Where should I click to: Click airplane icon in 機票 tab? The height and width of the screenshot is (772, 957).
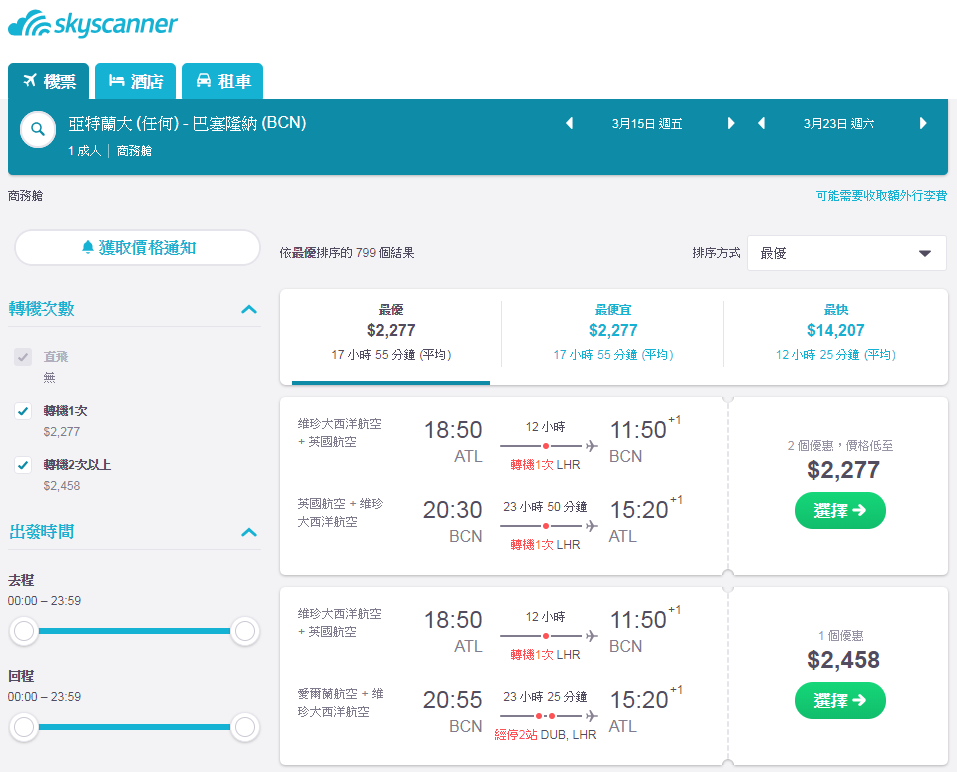click(30, 81)
